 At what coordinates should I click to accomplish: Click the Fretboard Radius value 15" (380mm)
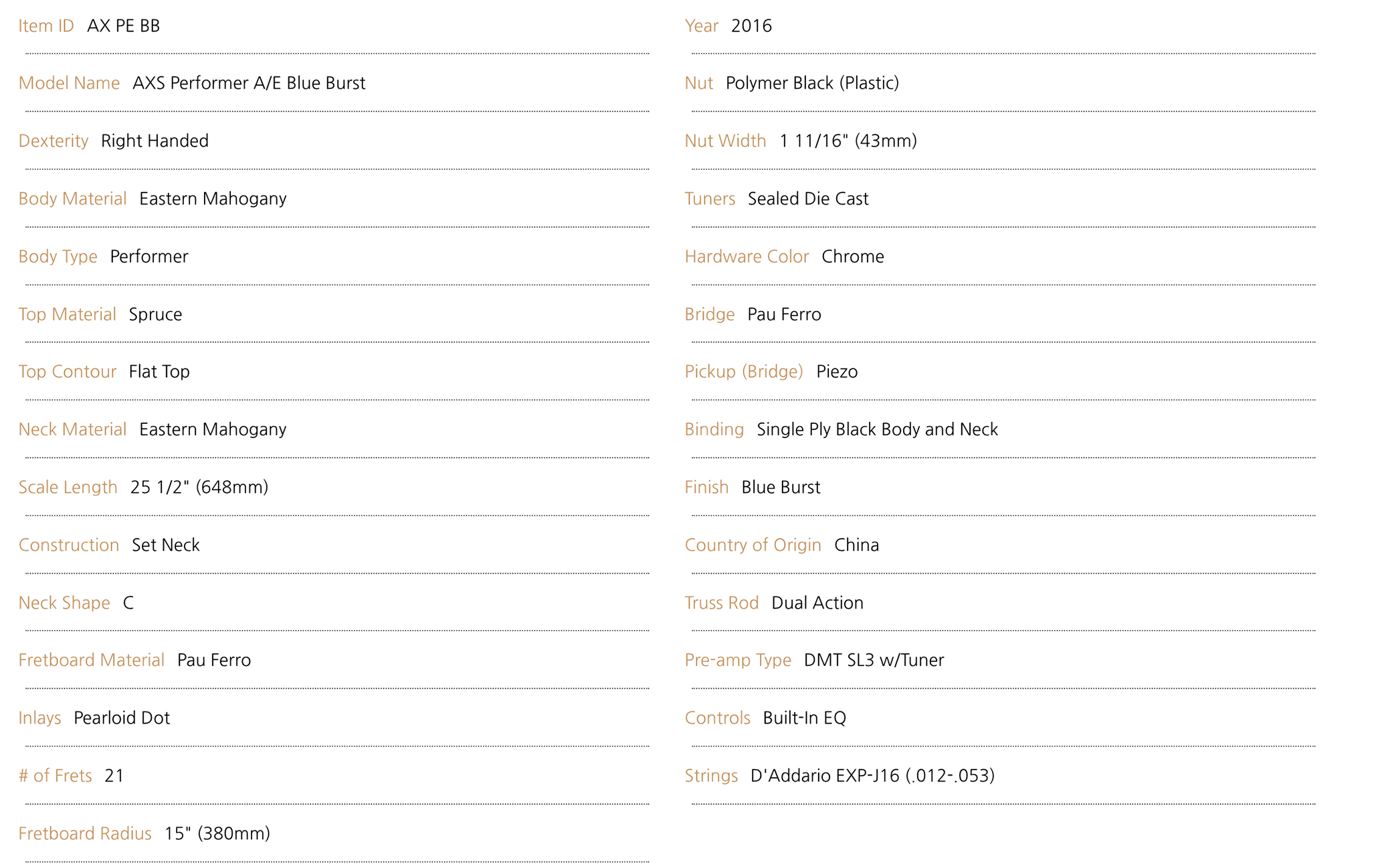(x=217, y=834)
